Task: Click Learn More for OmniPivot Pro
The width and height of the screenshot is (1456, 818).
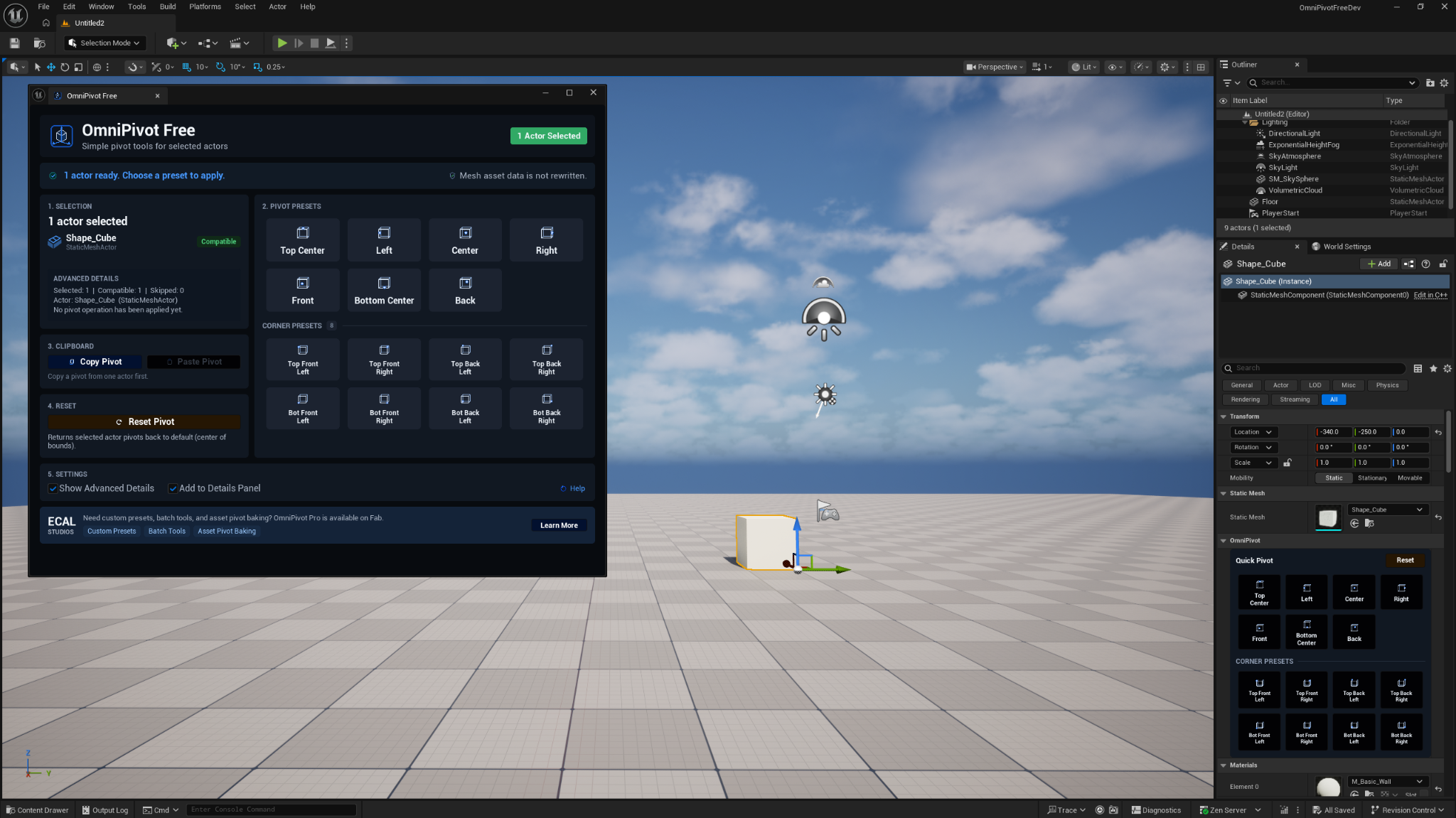Action: 559,525
